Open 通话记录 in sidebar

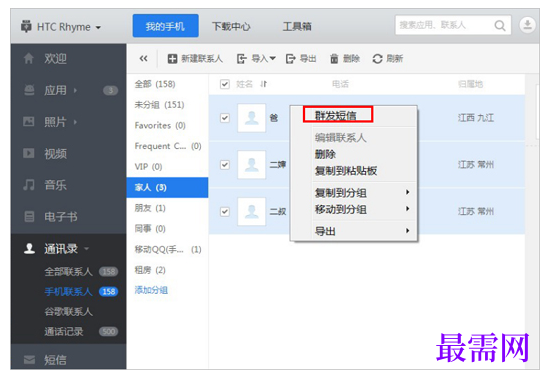click(x=64, y=331)
